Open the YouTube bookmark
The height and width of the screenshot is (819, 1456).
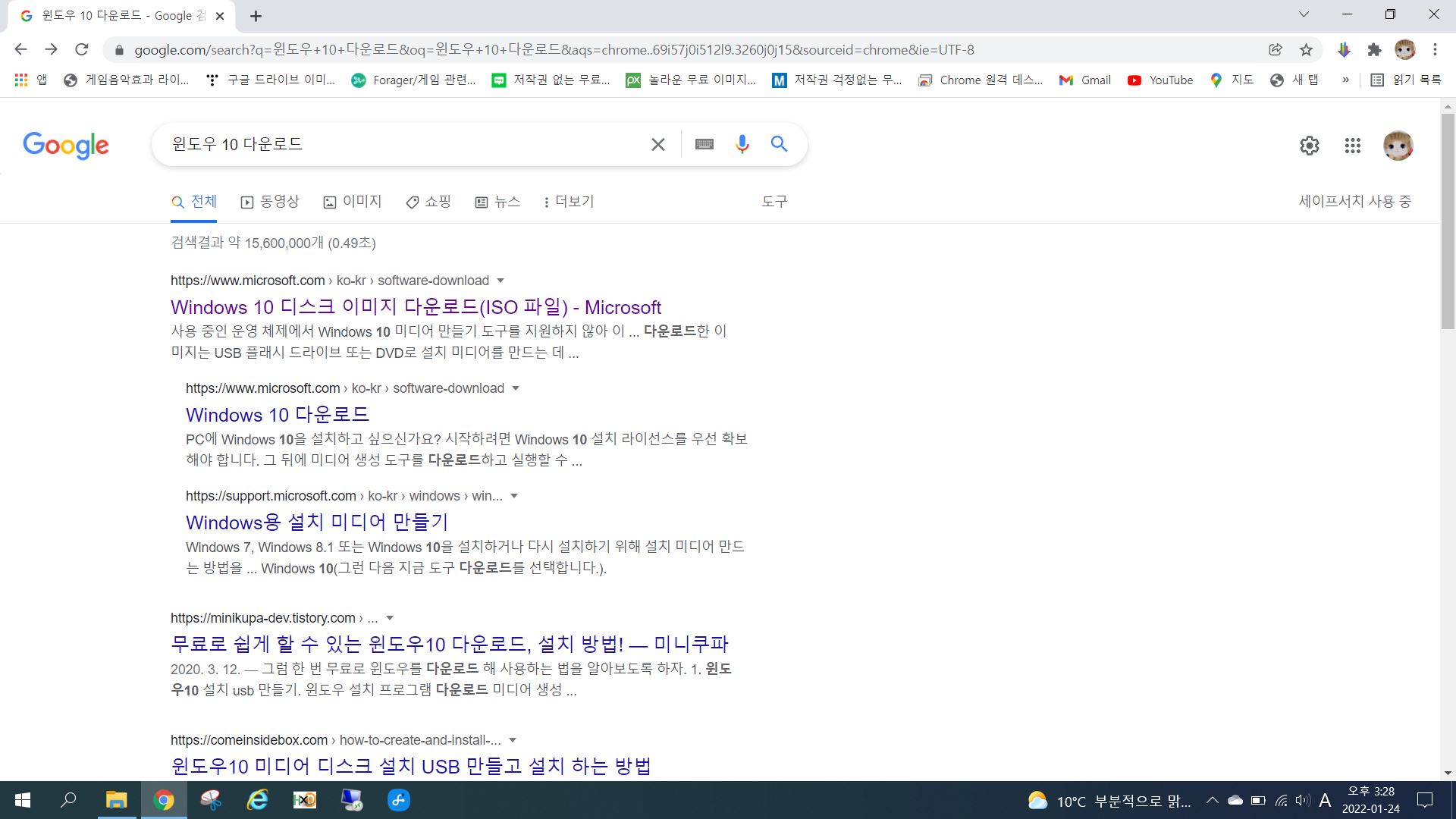point(1160,80)
